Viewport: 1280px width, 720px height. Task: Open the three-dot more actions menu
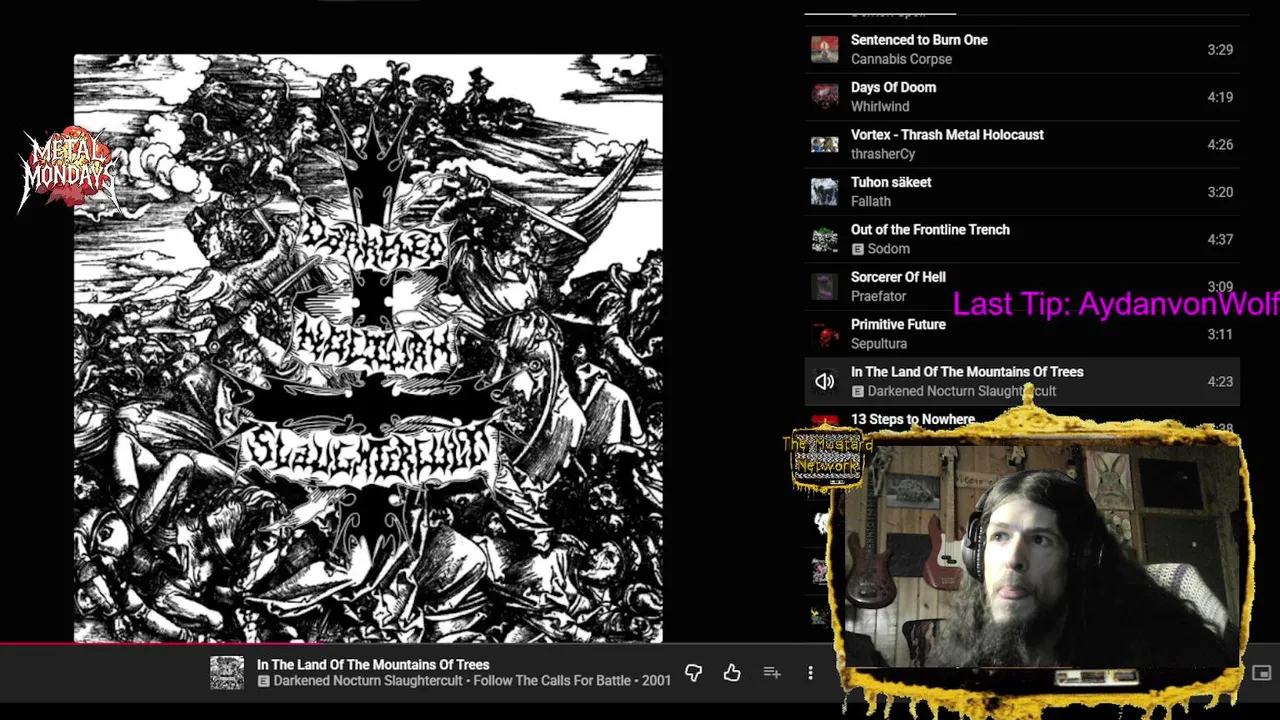pyautogui.click(x=810, y=673)
